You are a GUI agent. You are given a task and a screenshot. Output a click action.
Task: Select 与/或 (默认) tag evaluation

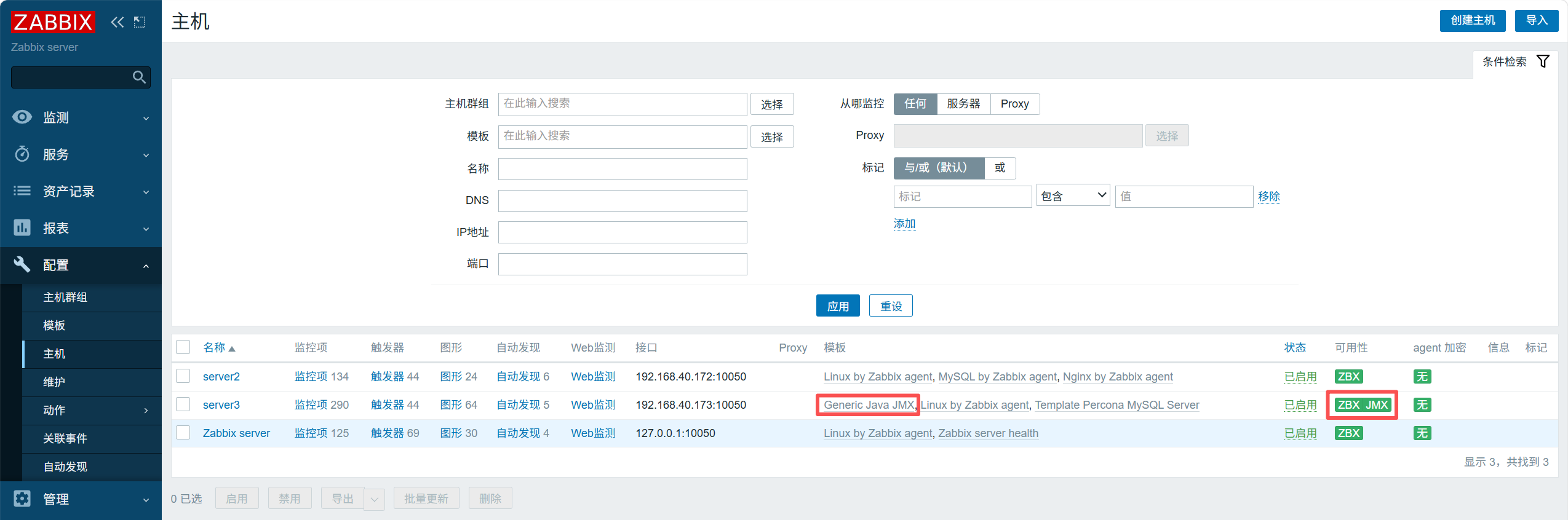[939, 168]
